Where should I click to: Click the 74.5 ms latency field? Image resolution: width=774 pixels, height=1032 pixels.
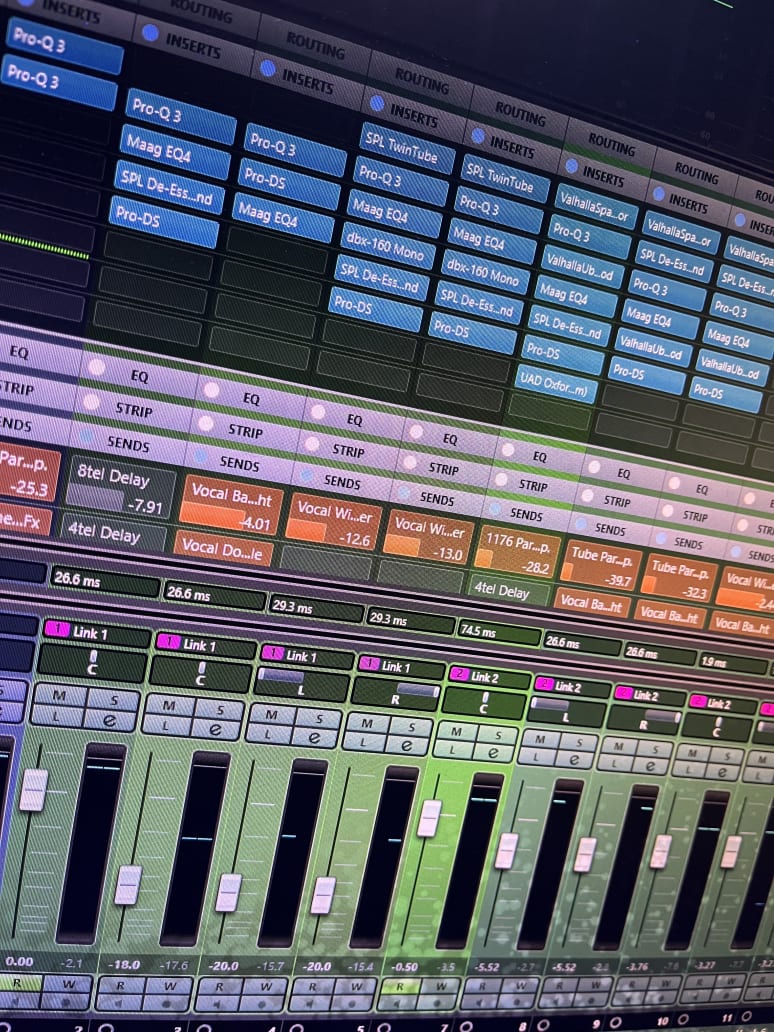pos(499,631)
